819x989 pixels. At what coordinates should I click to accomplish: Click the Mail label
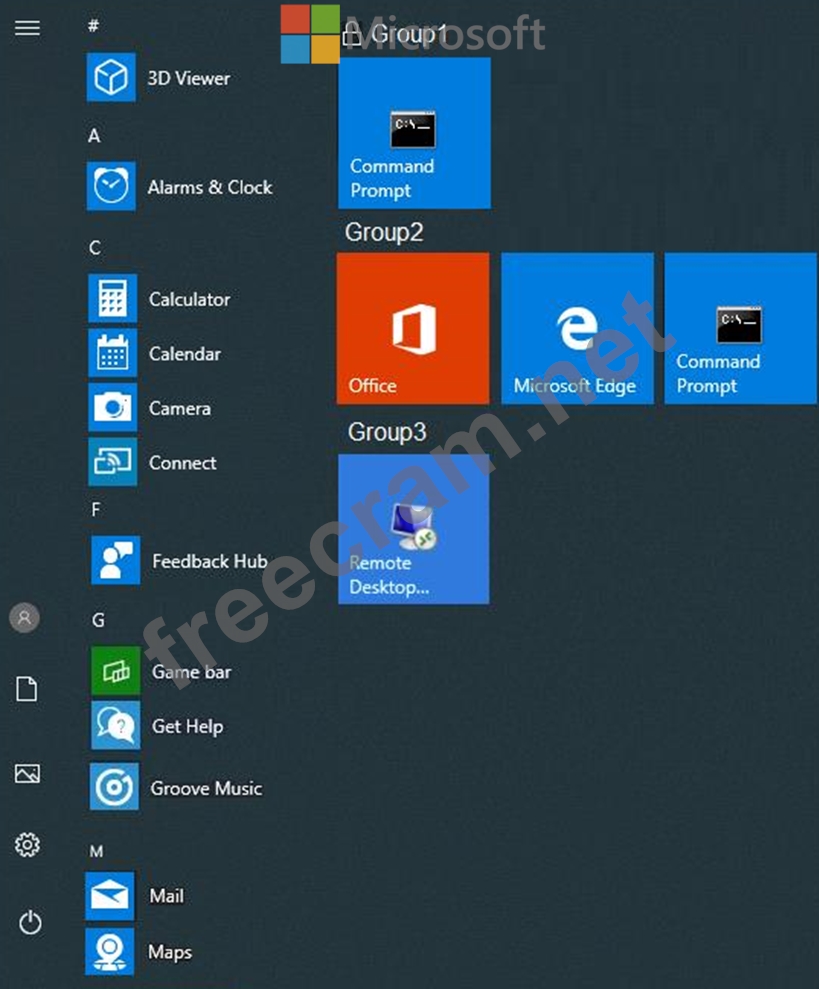[167, 896]
